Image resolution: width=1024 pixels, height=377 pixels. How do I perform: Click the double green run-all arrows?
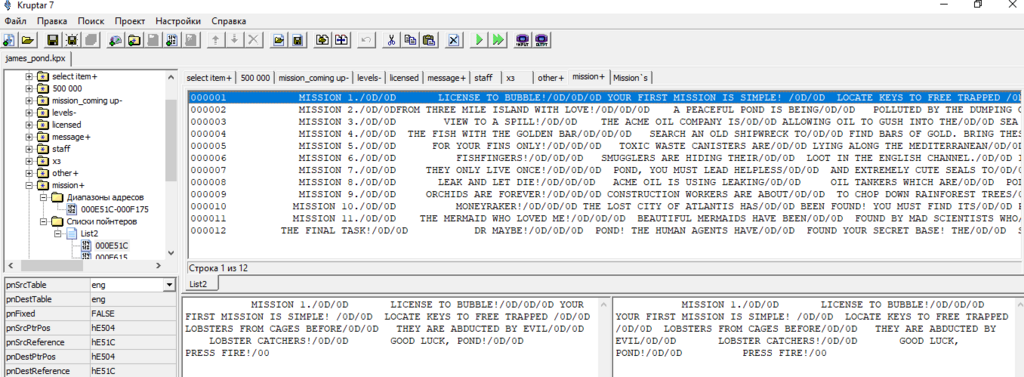(498, 40)
